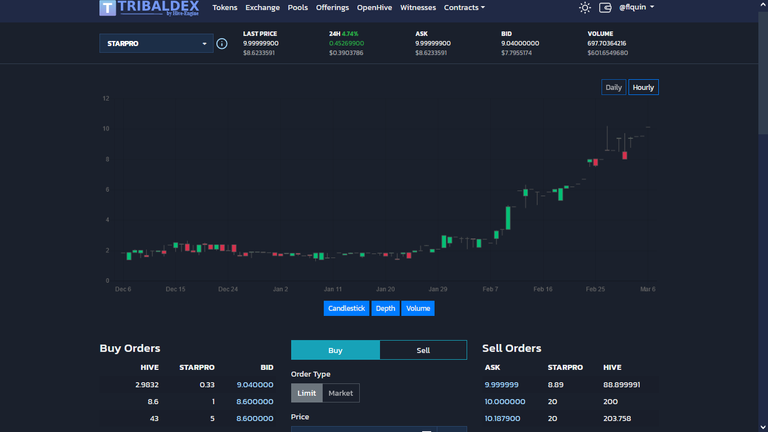This screenshot has height=432, width=768.
Task: Switch chart to Daily view
Action: pyautogui.click(x=613, y=87)
